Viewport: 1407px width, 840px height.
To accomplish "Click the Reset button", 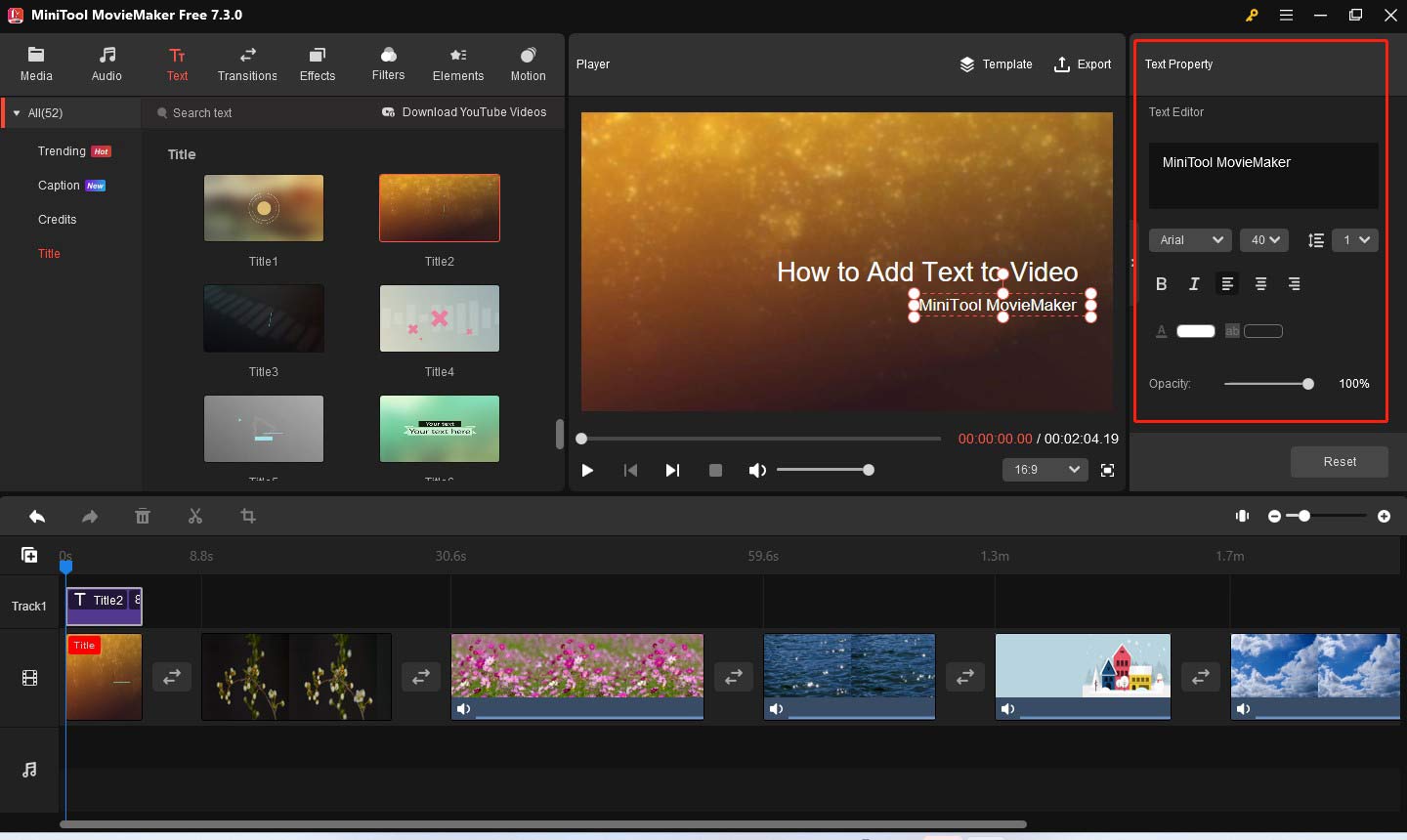I will [1340, 462].
